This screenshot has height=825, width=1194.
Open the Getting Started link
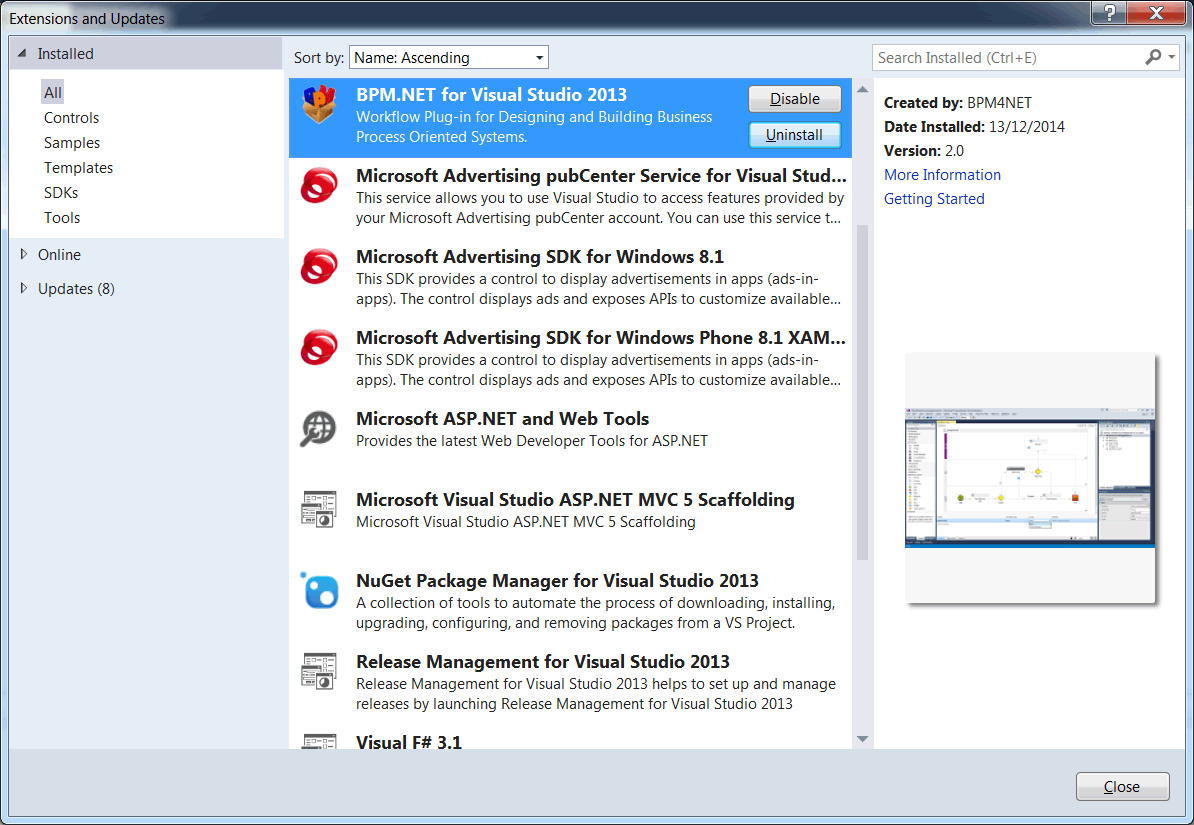[934, 199]
